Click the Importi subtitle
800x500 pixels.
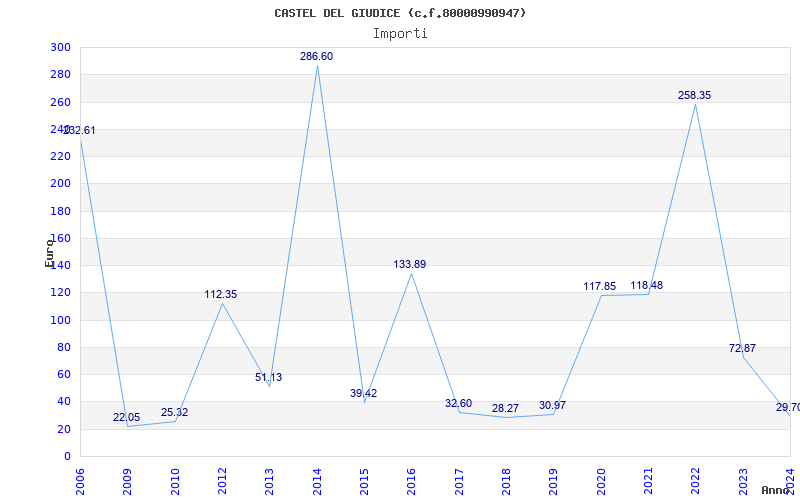(400, 34)
